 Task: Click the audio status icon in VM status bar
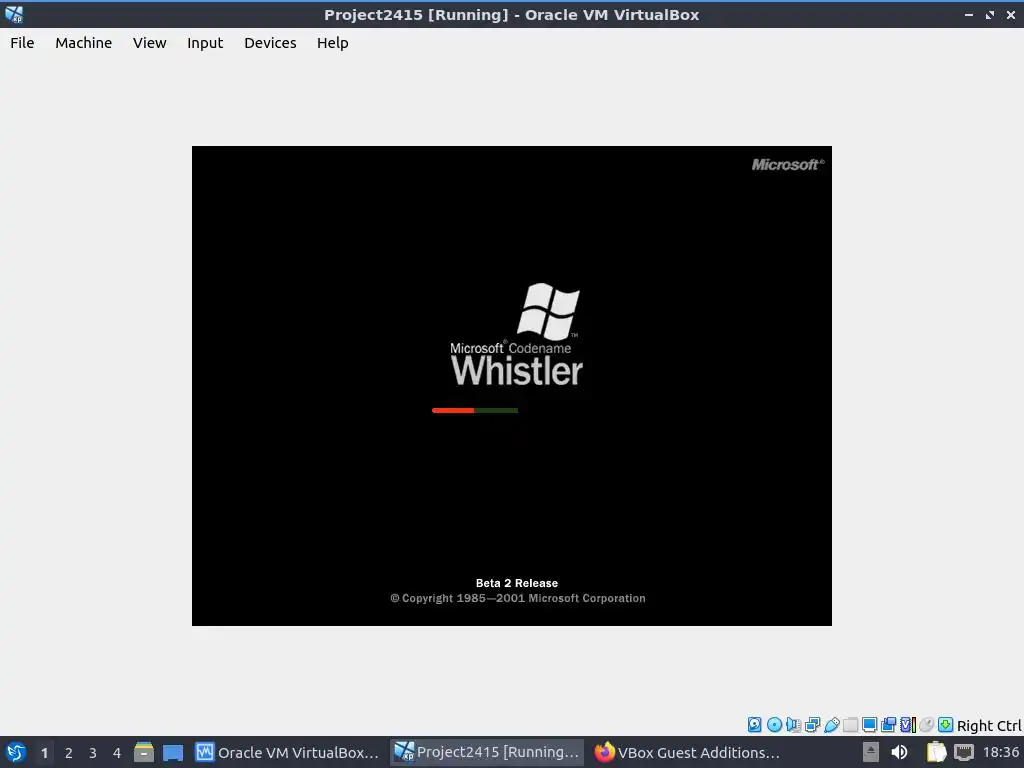point(793,724)
